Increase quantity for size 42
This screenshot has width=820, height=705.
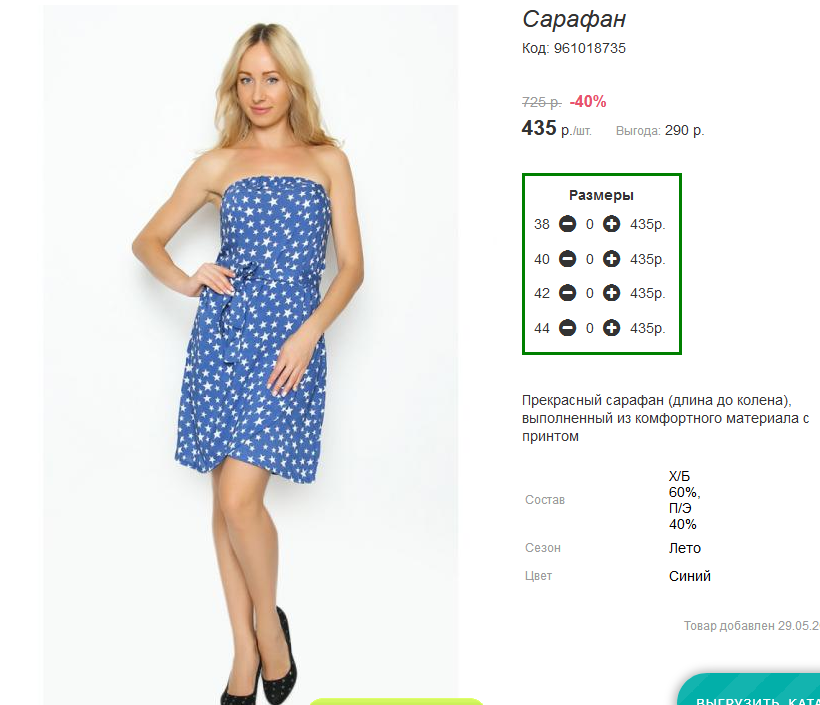click(611, 293)
